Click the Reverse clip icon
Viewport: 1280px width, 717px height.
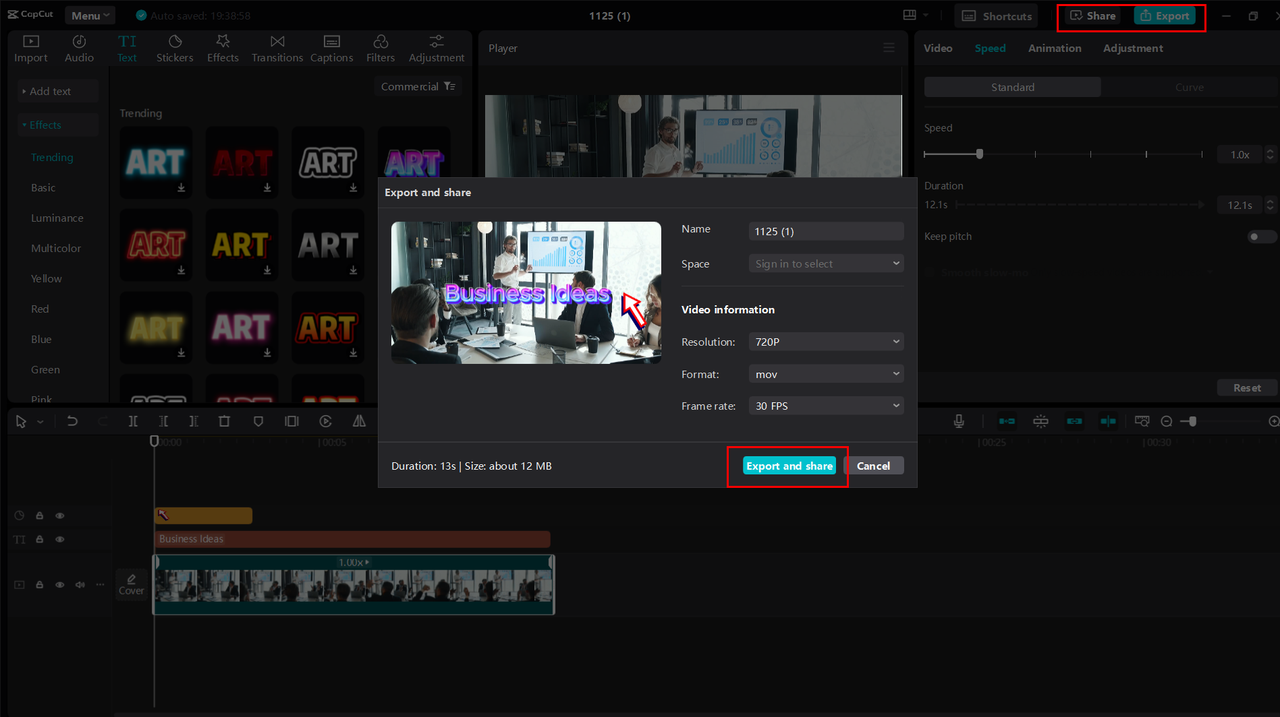326,422
